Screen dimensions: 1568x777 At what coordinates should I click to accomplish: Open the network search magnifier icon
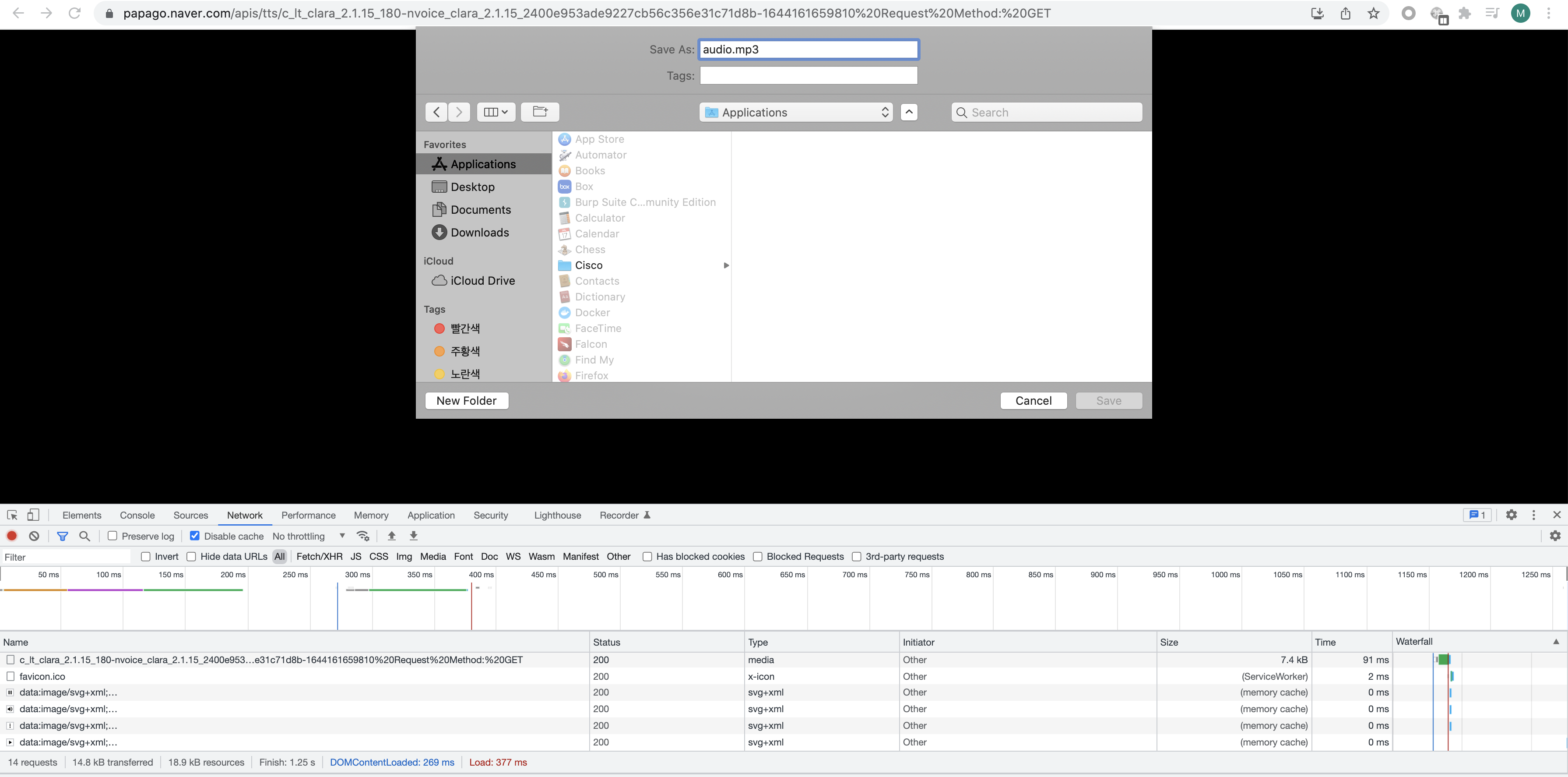click(x=84, y=536)
